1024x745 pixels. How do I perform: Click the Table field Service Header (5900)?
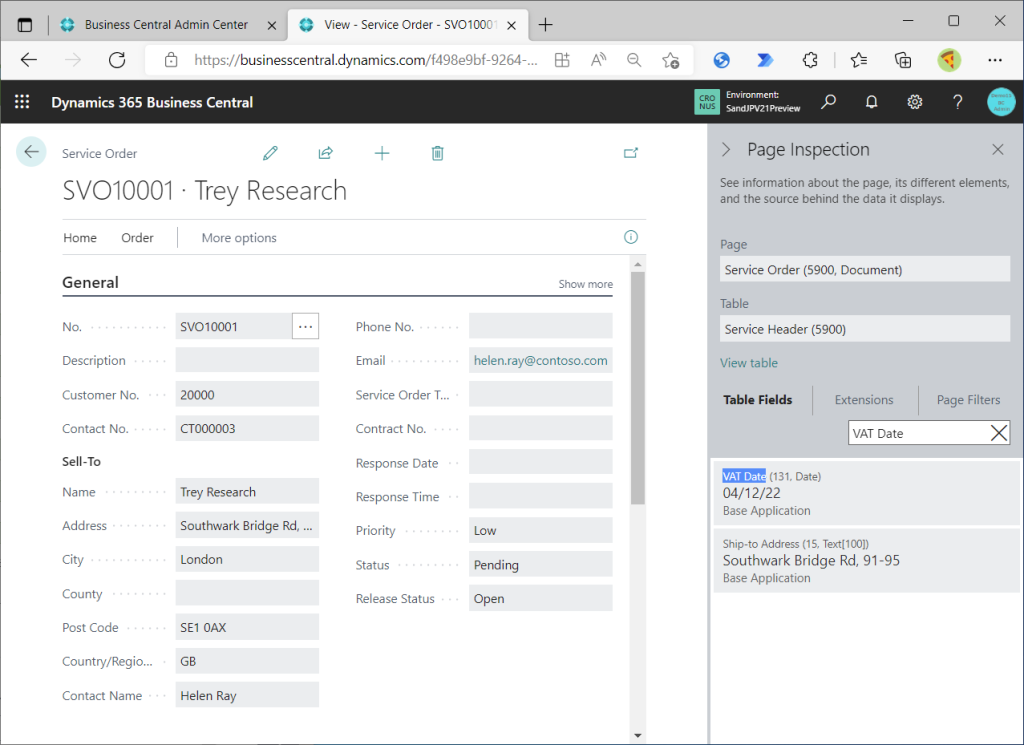(x=865, y=328)
